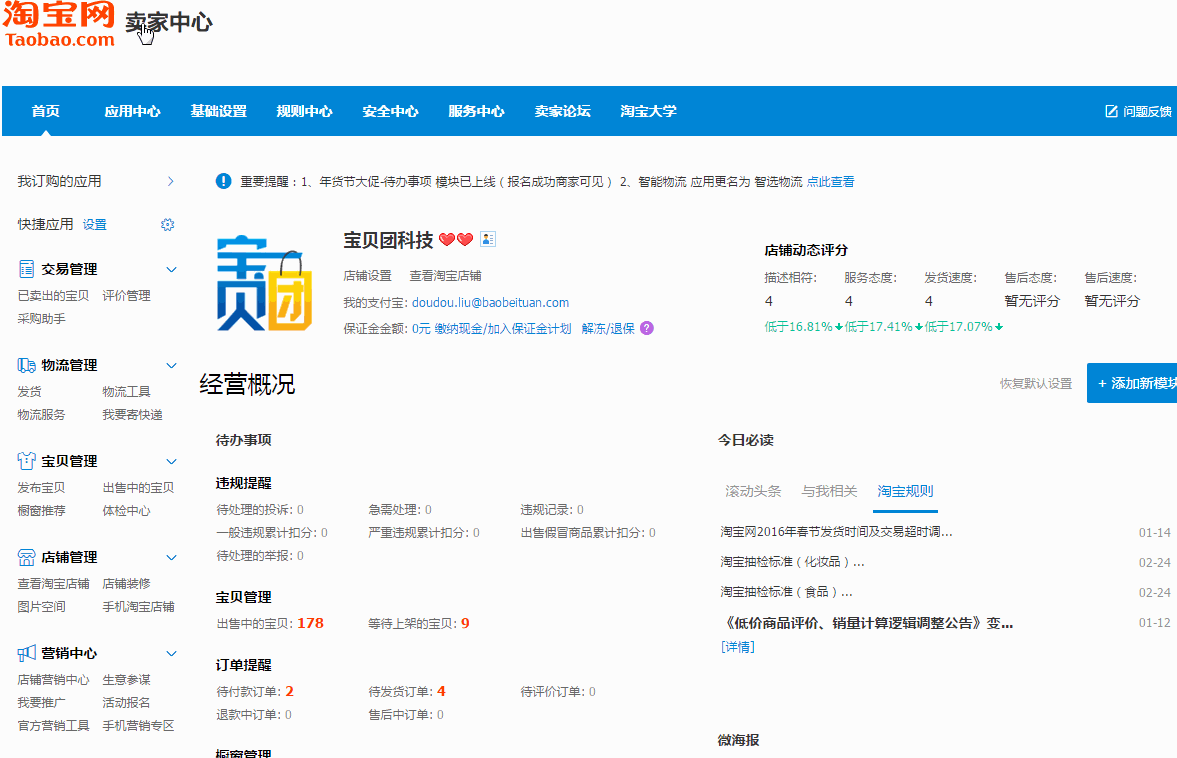
Task: Click 恢复默认设置 link
Action: (1036, 384)
